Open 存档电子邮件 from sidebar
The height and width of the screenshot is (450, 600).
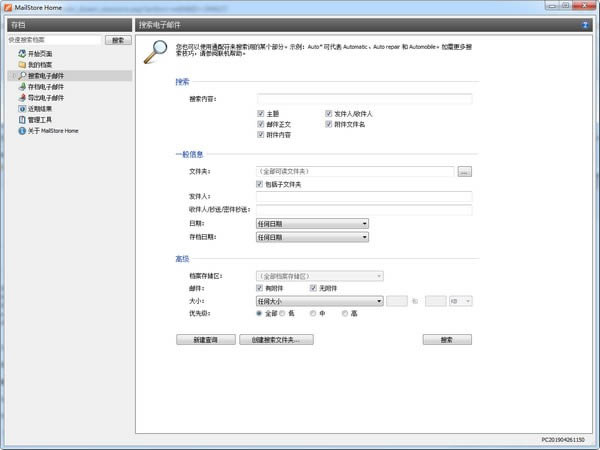click(45, 87)
